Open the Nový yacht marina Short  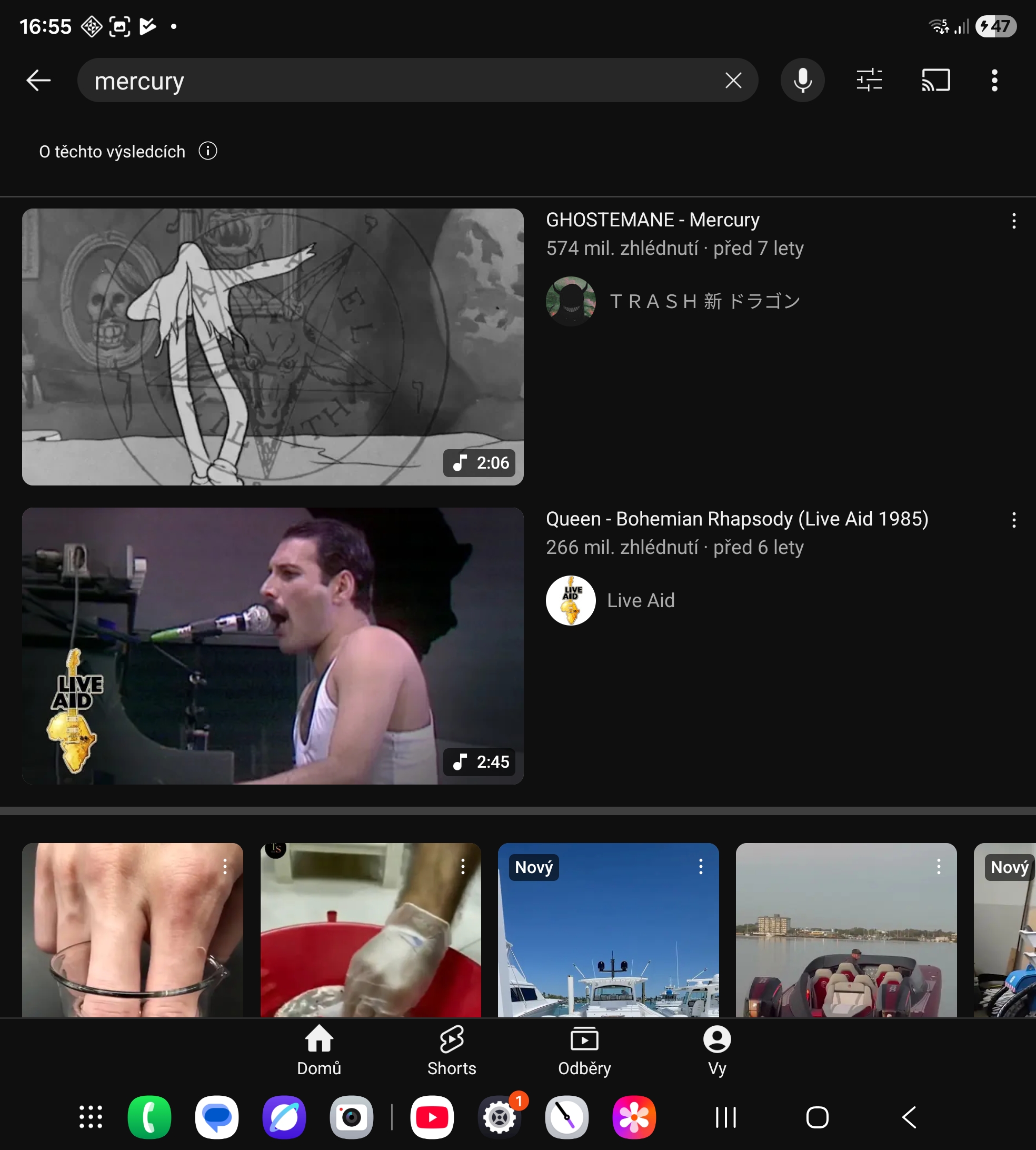point(609,930)
